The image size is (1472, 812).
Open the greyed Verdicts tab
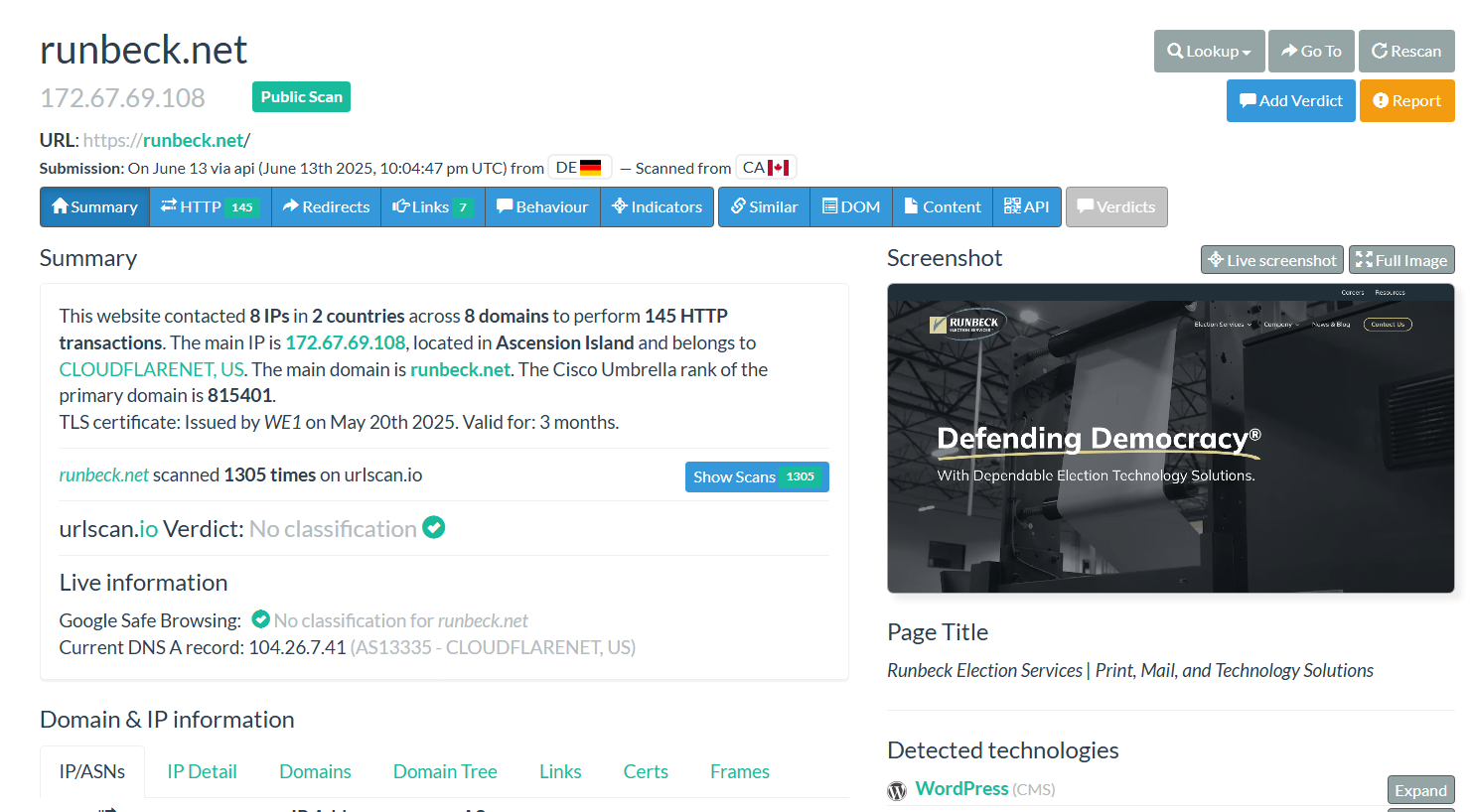click(x=1116, y=206)
